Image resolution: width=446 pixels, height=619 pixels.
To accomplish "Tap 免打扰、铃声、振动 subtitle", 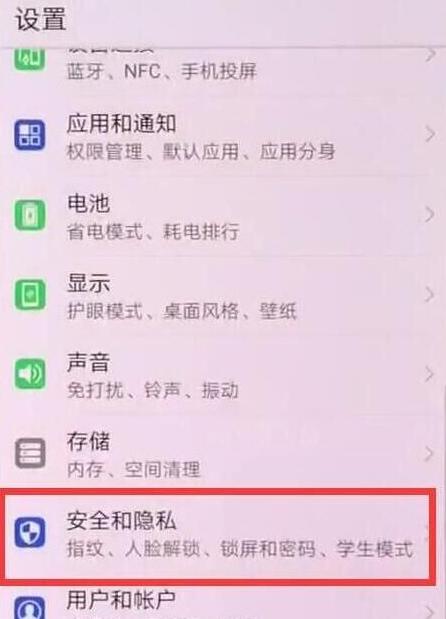I will coord(153,391).
